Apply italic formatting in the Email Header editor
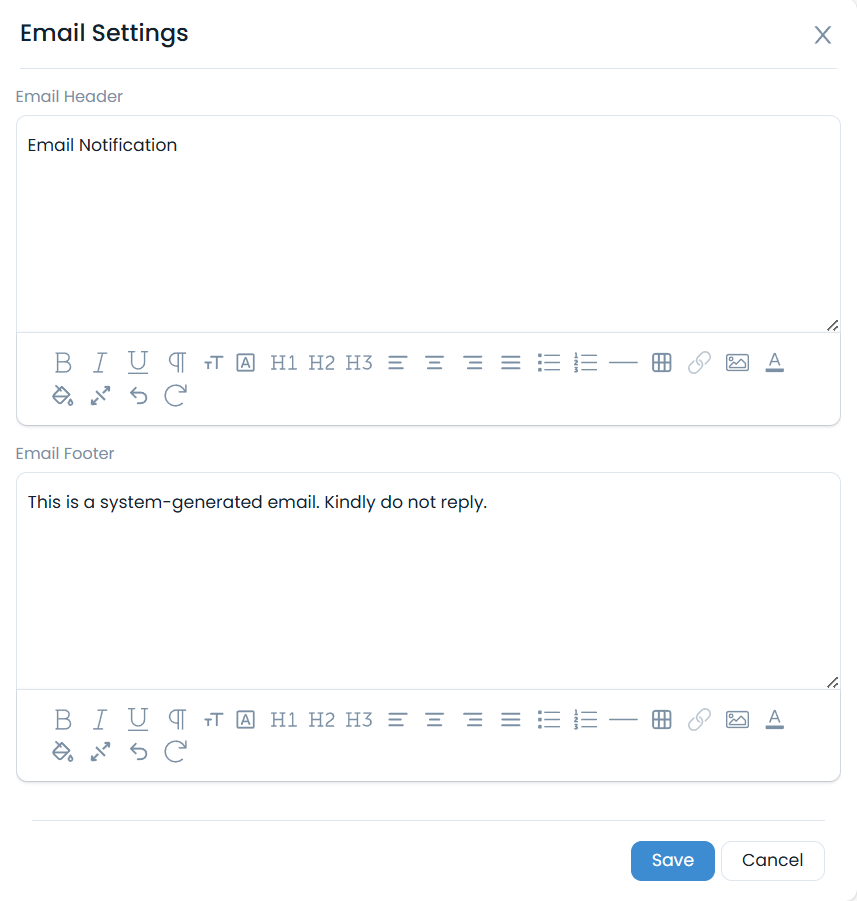 tap(100, 362)
